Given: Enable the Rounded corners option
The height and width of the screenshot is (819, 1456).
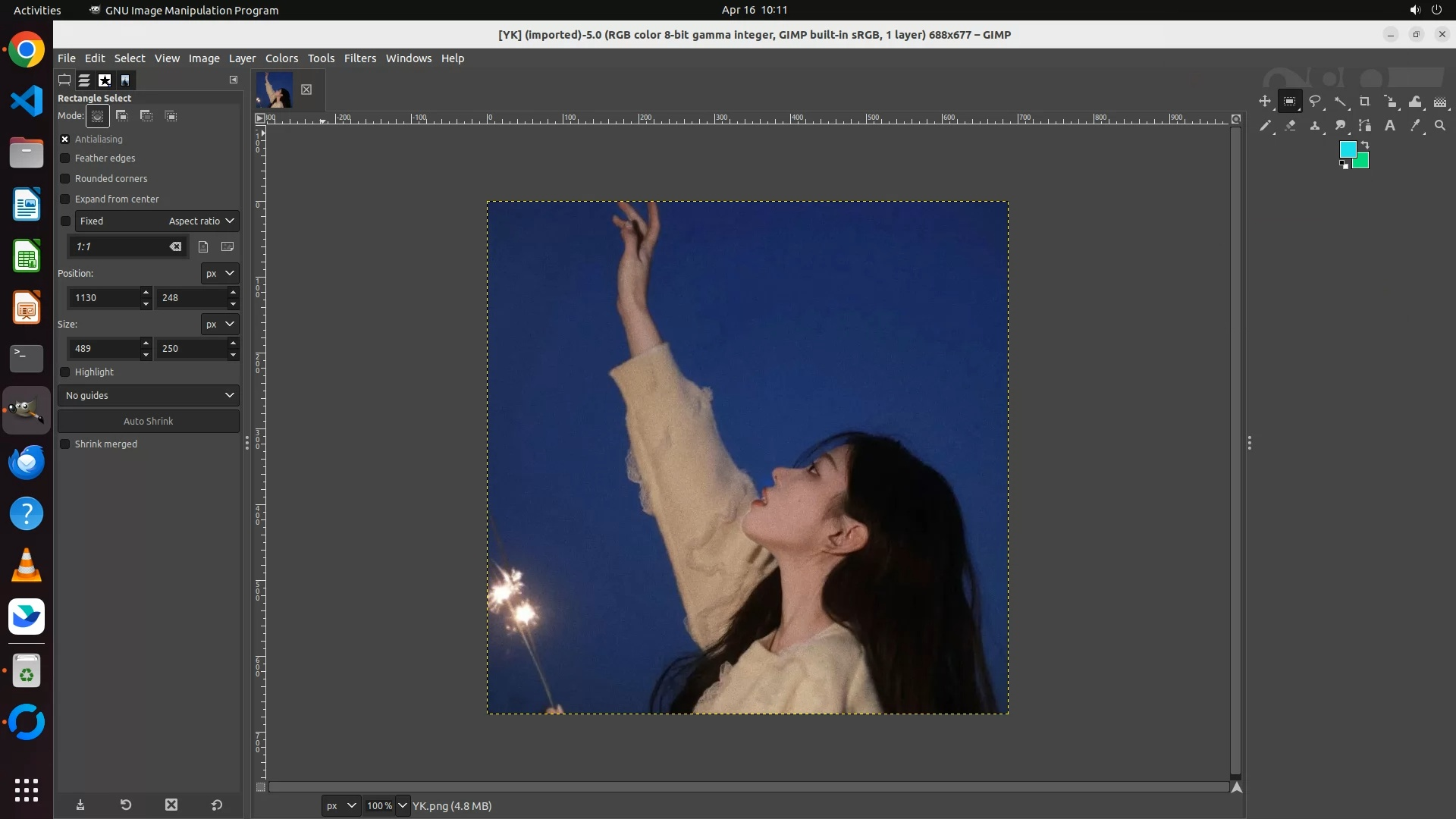Looking at the screenshot, I should tap(65, 179).
